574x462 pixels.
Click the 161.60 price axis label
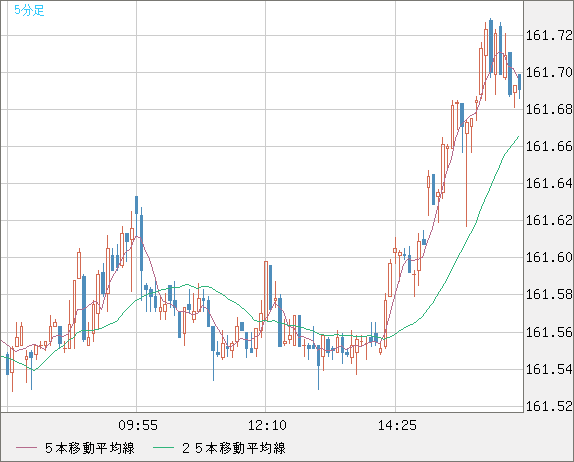(549, 257)
